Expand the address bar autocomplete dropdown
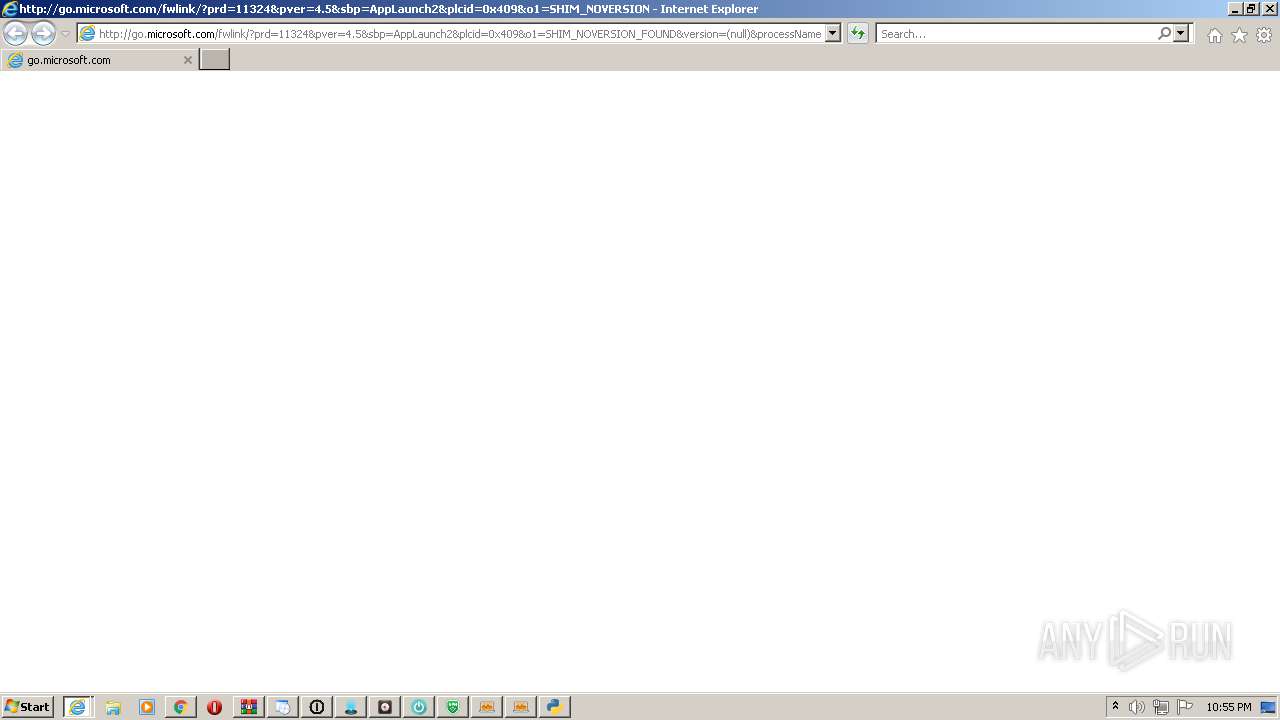The width and height of the screenshot is (1280, 720). click(832, 34)
